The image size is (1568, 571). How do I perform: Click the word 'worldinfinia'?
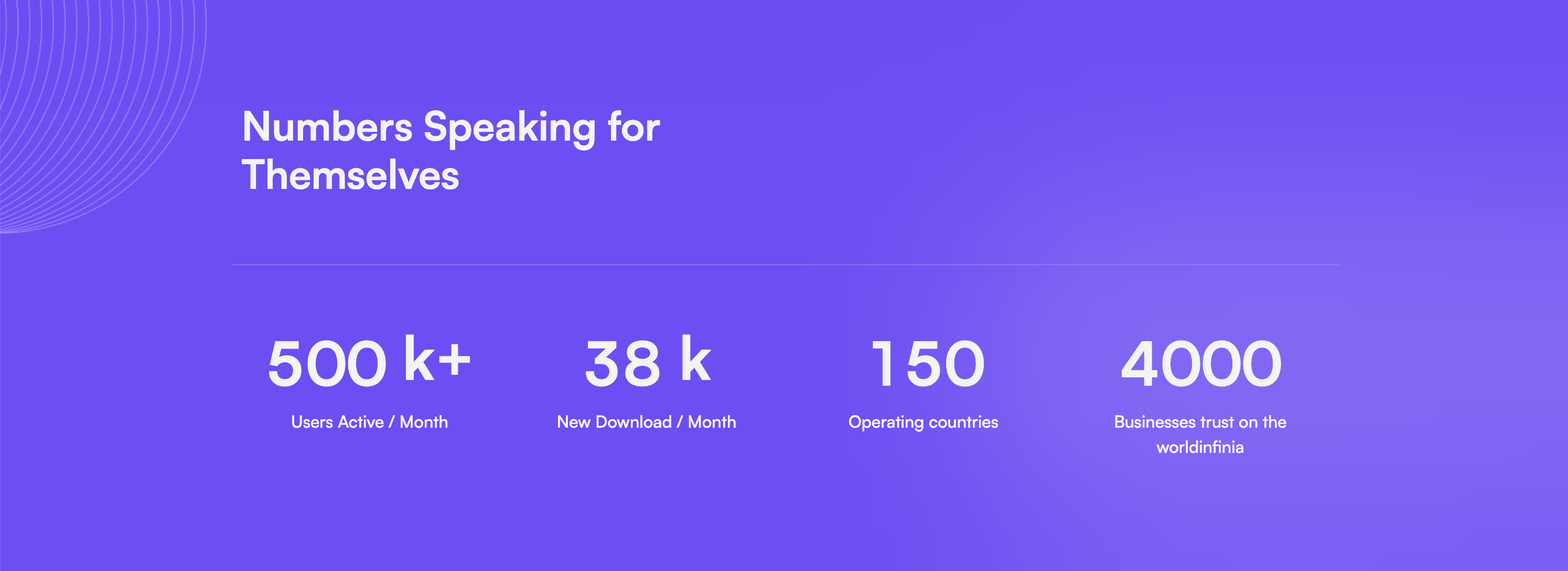tap(1200, 447)
